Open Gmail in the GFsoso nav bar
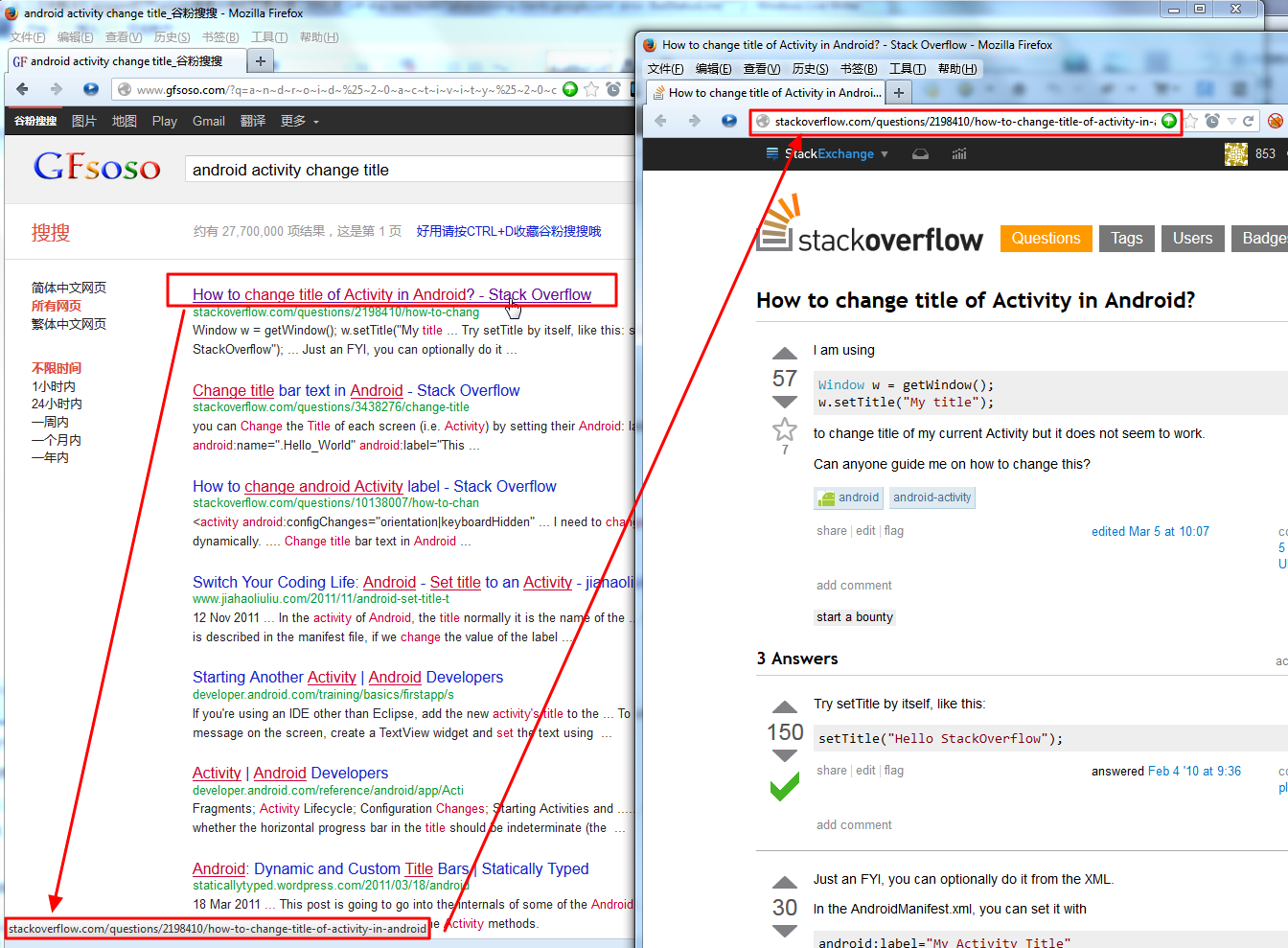This screenshot has height=948, width=1288. [209, 121]
